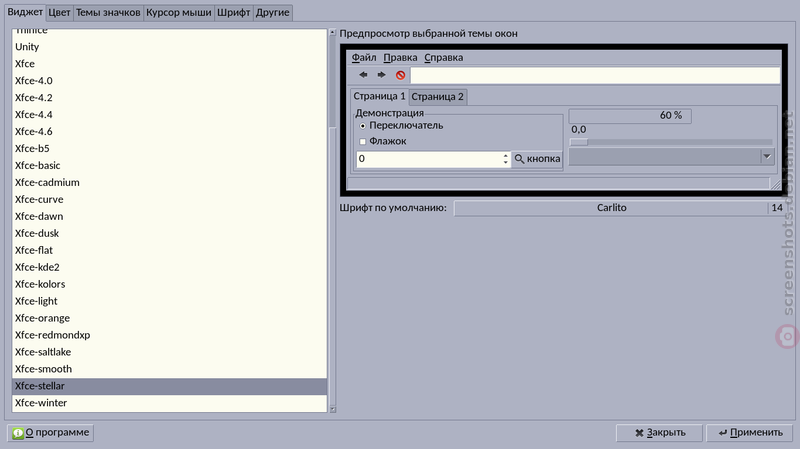The image size is (800, 449).
Task: Switch to Страница 2 preview tab
Action: tap(437, 97)
